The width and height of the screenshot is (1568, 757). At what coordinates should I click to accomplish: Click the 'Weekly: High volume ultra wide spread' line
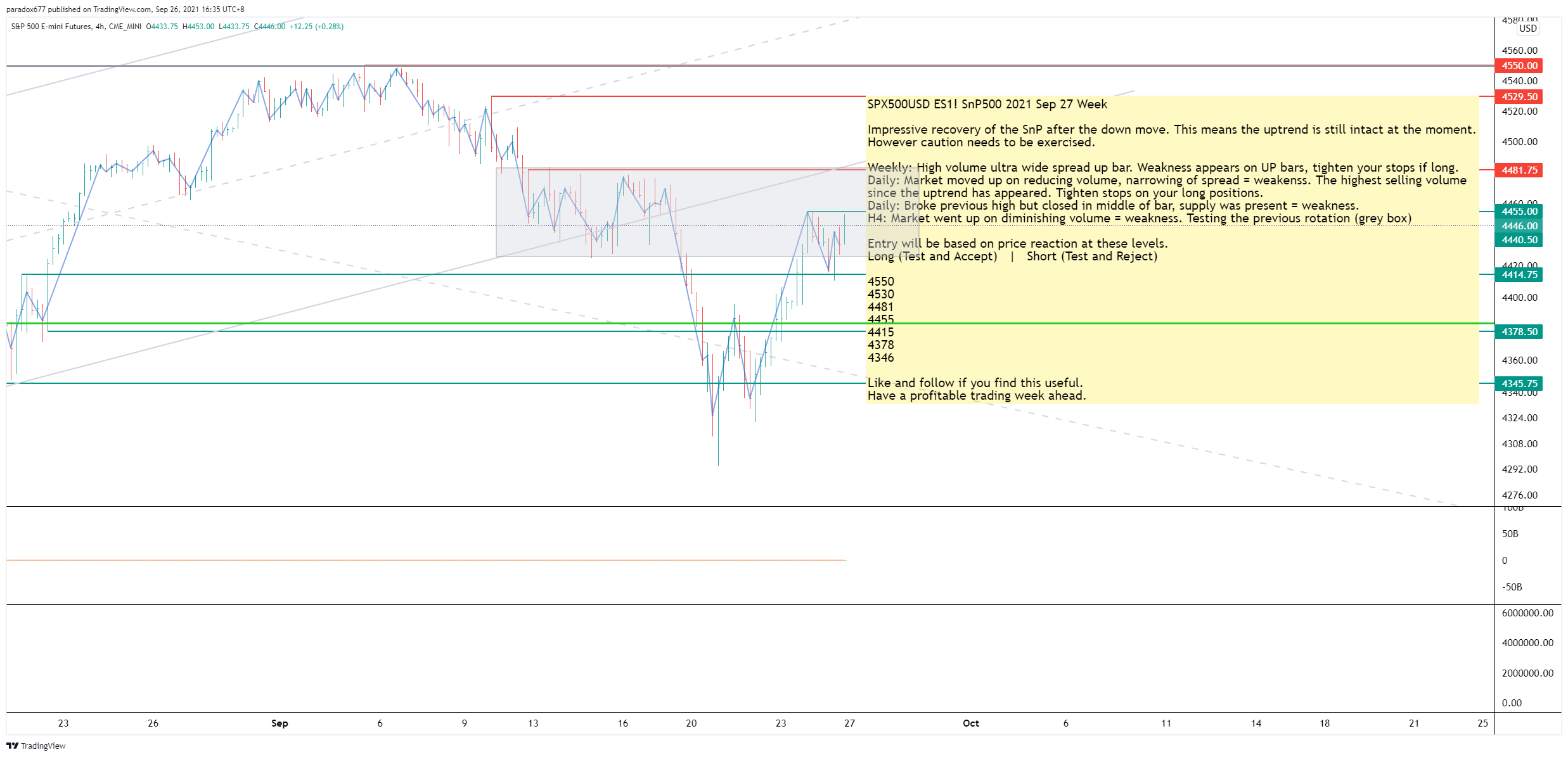[1163, 168]
